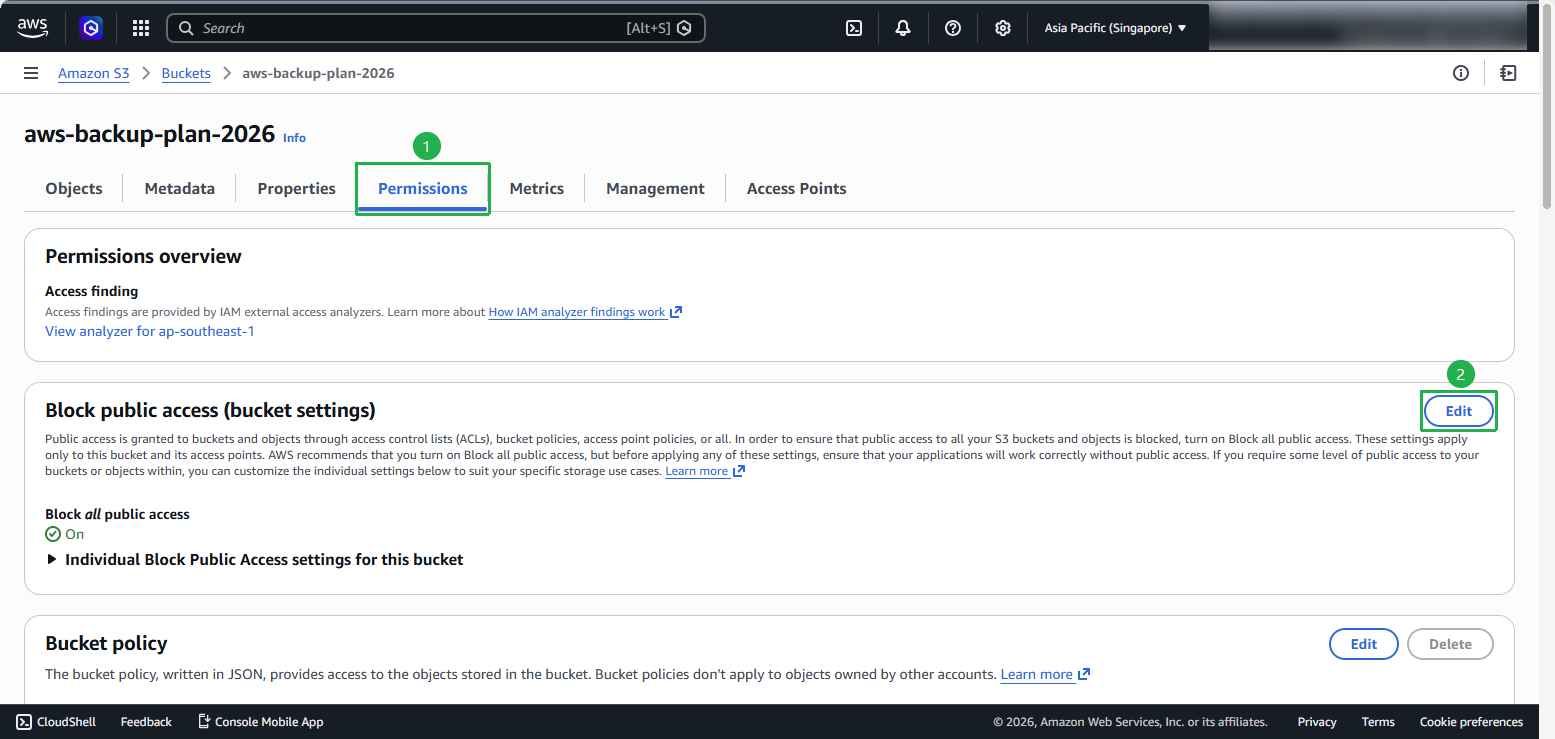1555x739 pixels.
Task: Open Cookie preferences in footer
Action: point(1471,721)
